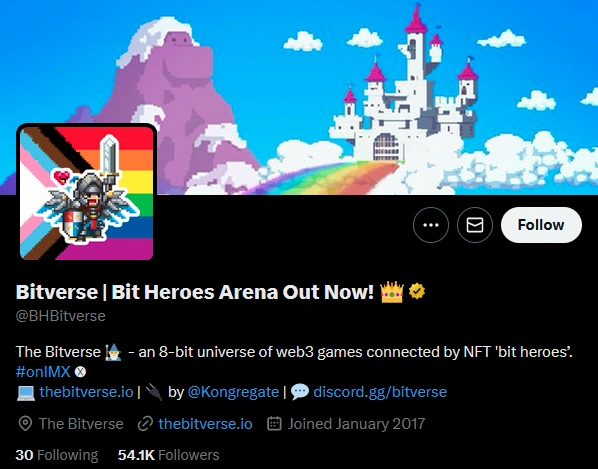This screenshot has width=598, height=469.
Task: Click the chain link icon beside website
Action: (x=145, y=424)
